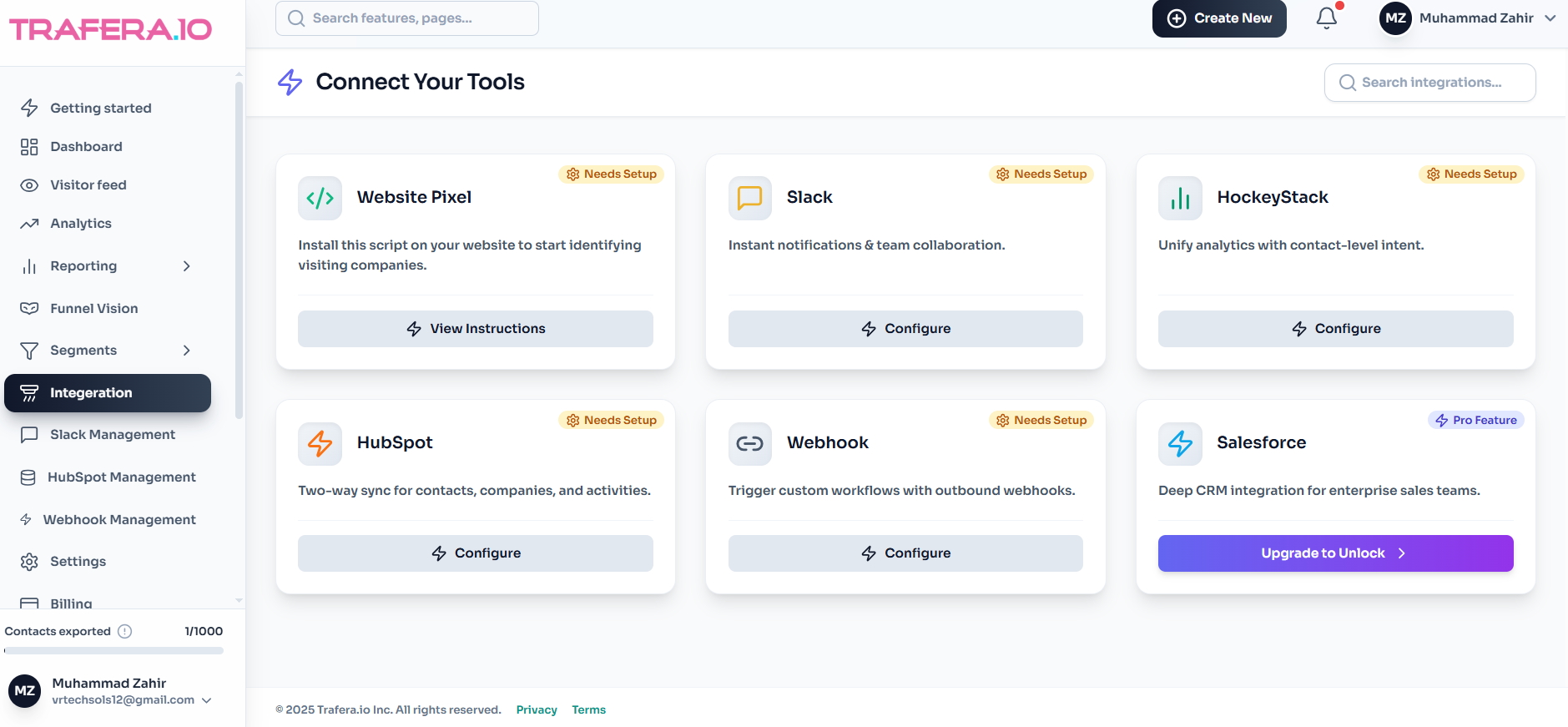
Task: Expand the Reporting submenu chevron
Action: (x=187, y=266)
